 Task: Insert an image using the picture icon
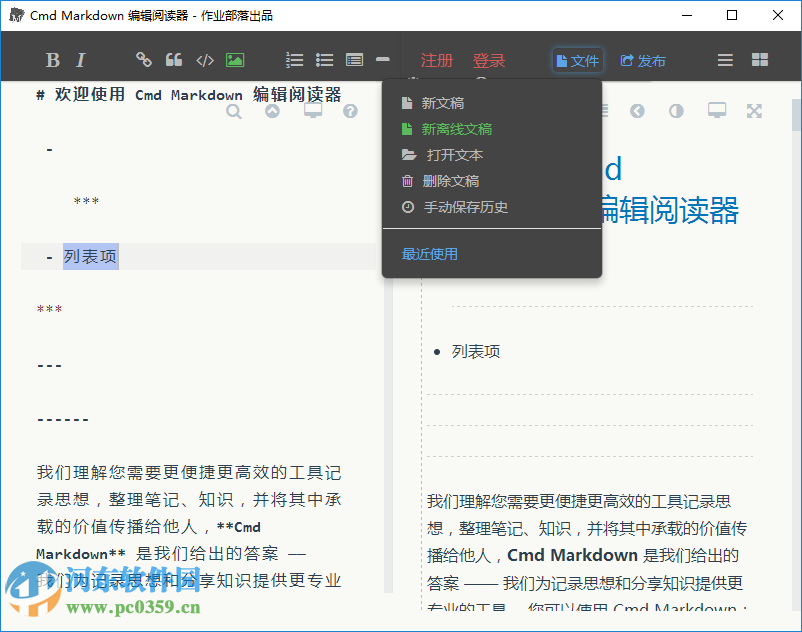(x=234, y=60)
